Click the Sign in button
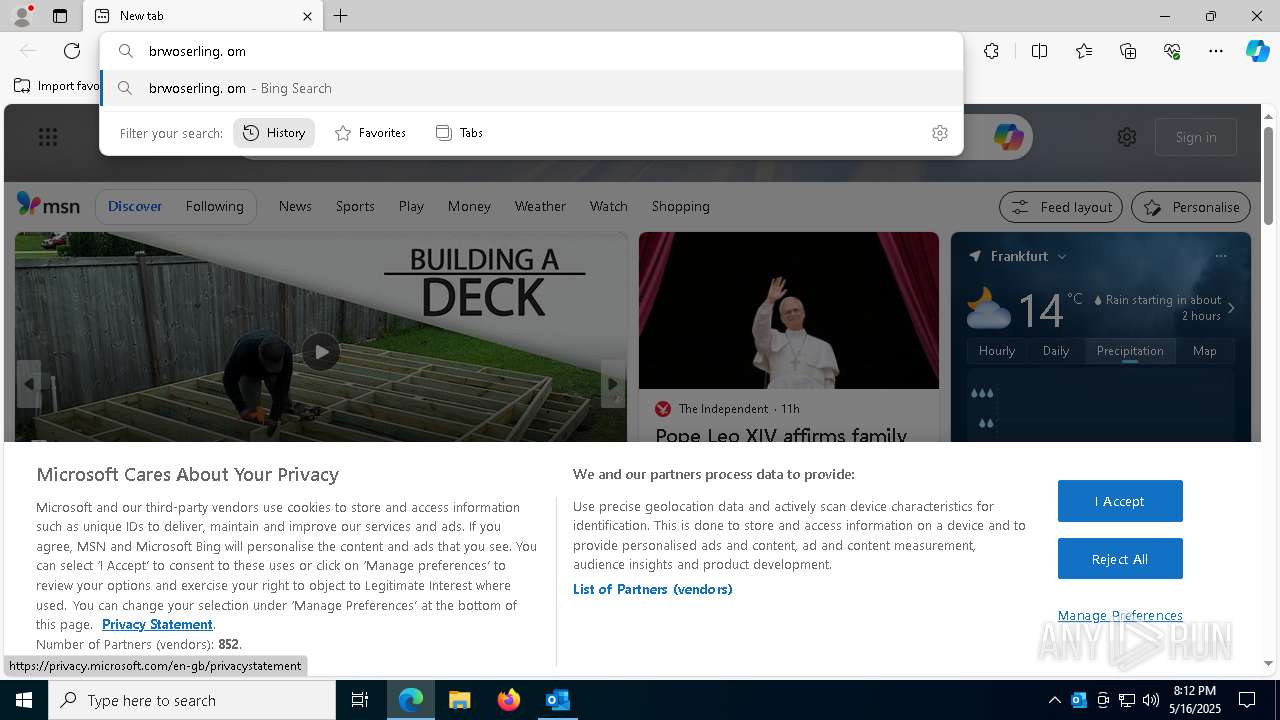The height and width of the screenshot is (720, 1280). [x=1196, y=137]
